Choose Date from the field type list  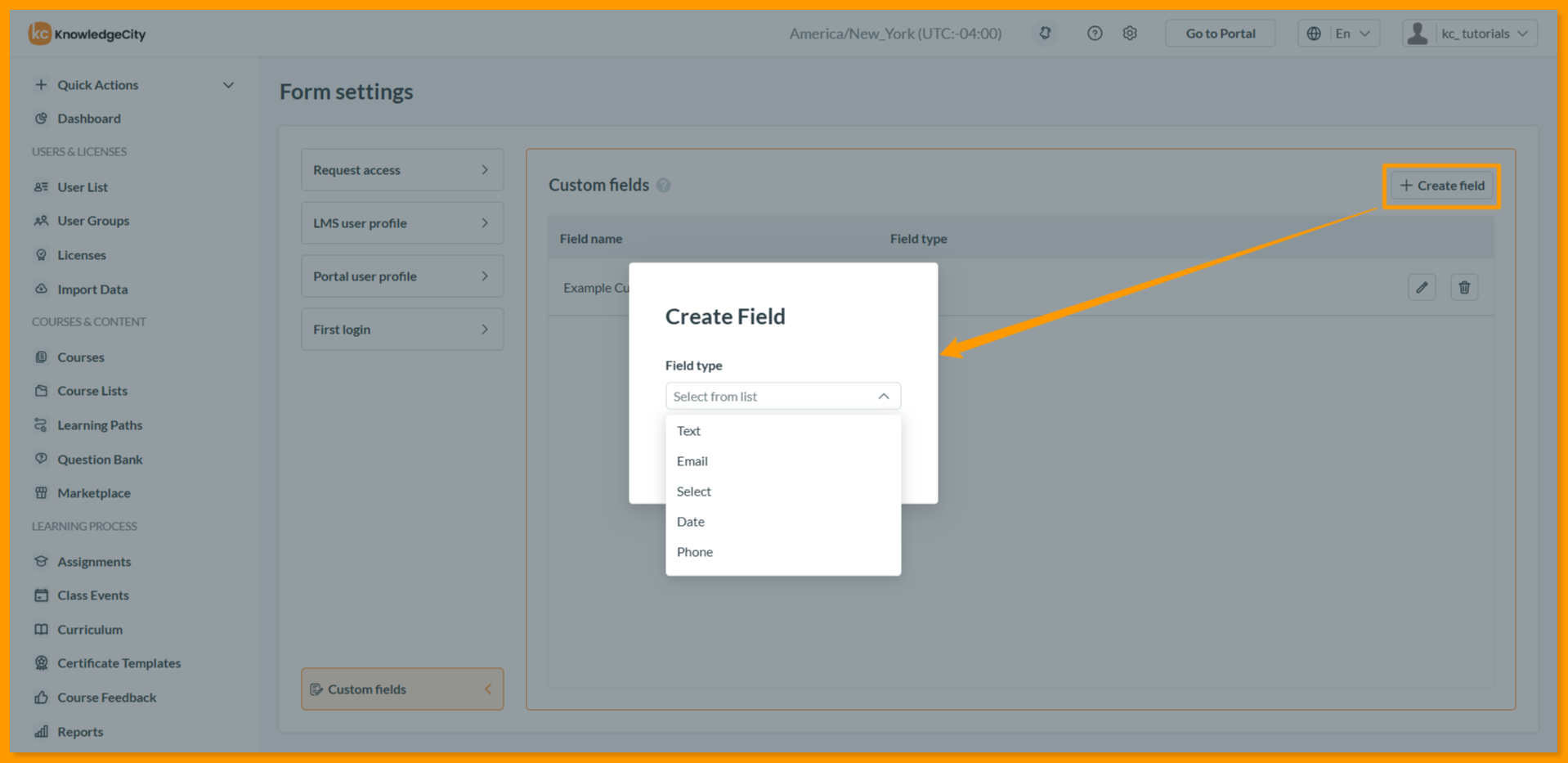pos(783,522)
